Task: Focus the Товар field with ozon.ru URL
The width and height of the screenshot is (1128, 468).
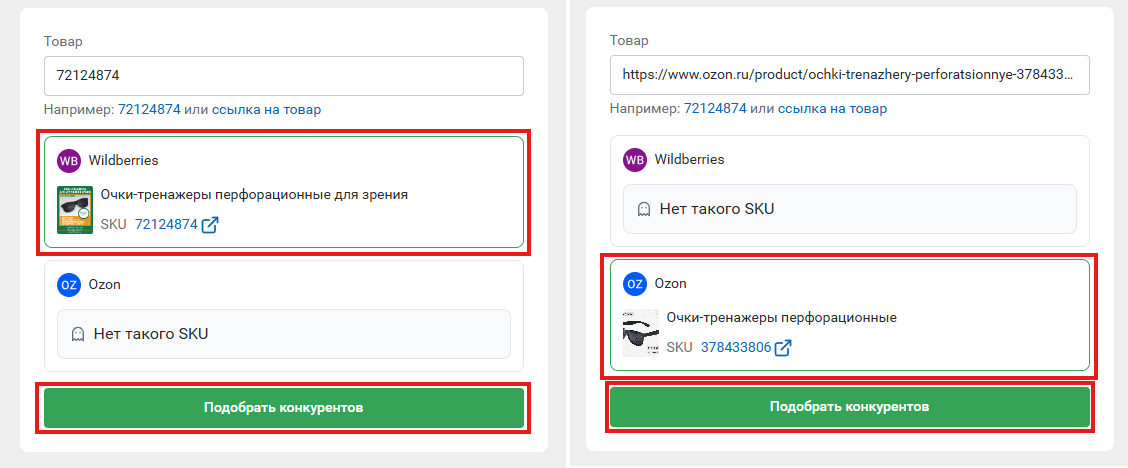Action: point(850,75)
